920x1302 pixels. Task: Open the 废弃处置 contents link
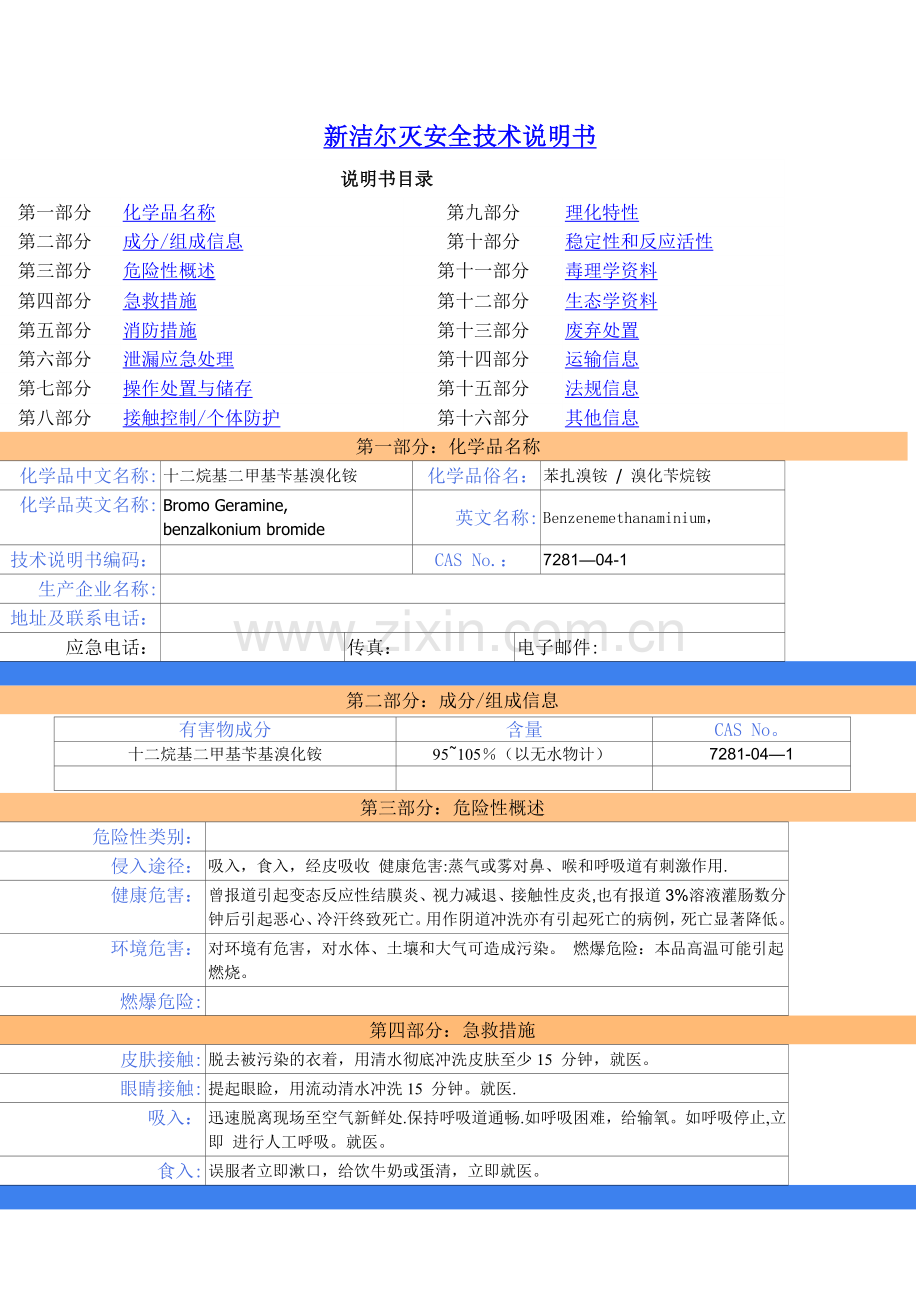pyautogui.click(x=602, y=330)
